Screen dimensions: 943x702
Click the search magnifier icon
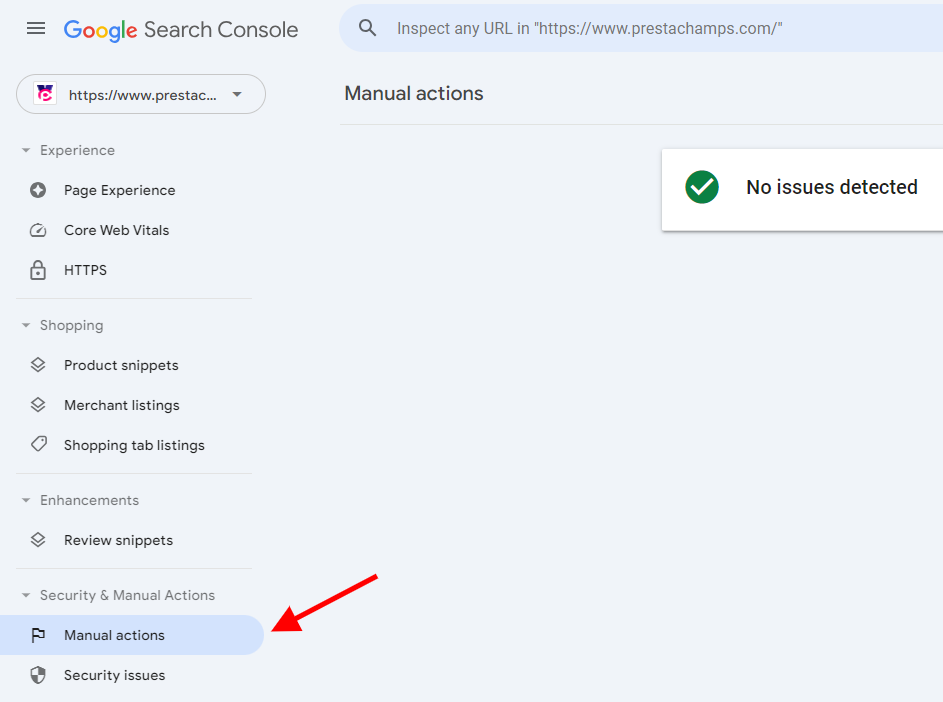coord(367,28)
